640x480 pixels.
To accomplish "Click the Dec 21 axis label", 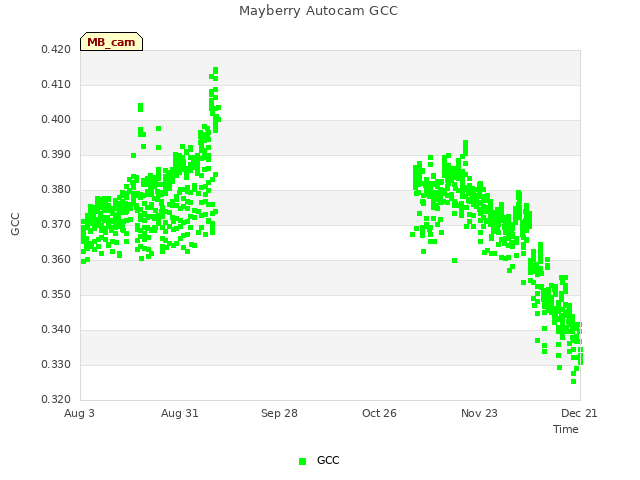I will 579,413.
